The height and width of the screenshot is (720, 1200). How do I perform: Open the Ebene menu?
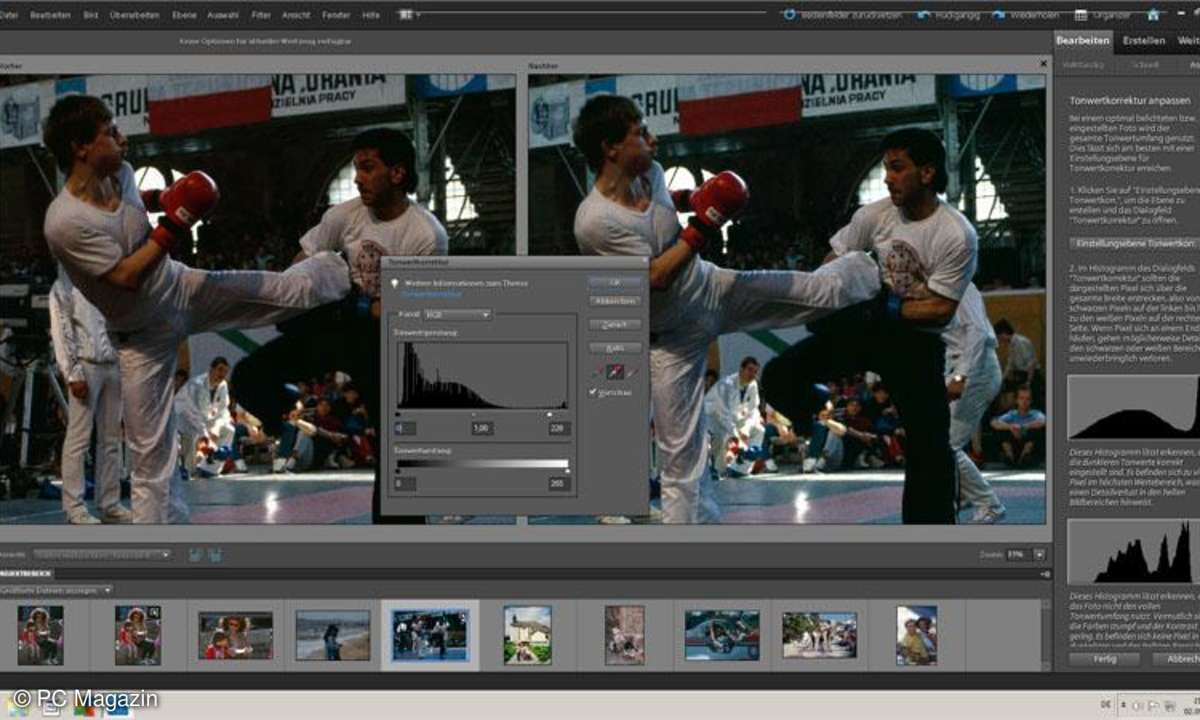[185, 16]
